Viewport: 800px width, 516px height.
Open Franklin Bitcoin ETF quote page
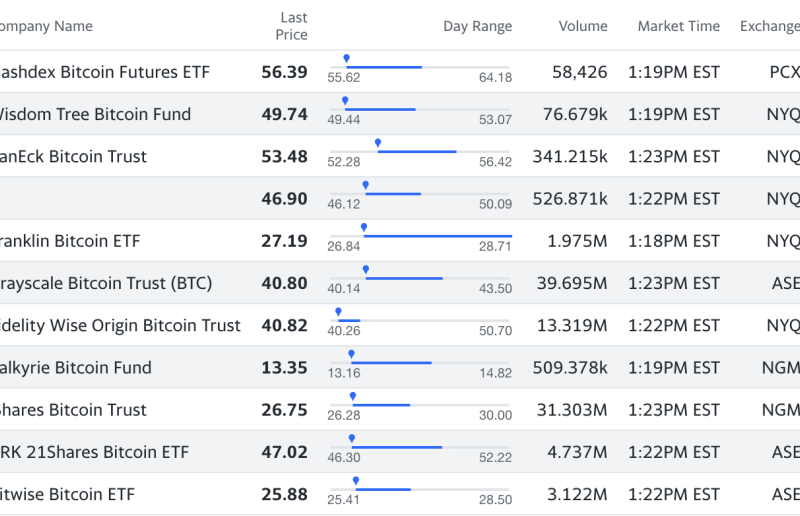click(70, 241)
